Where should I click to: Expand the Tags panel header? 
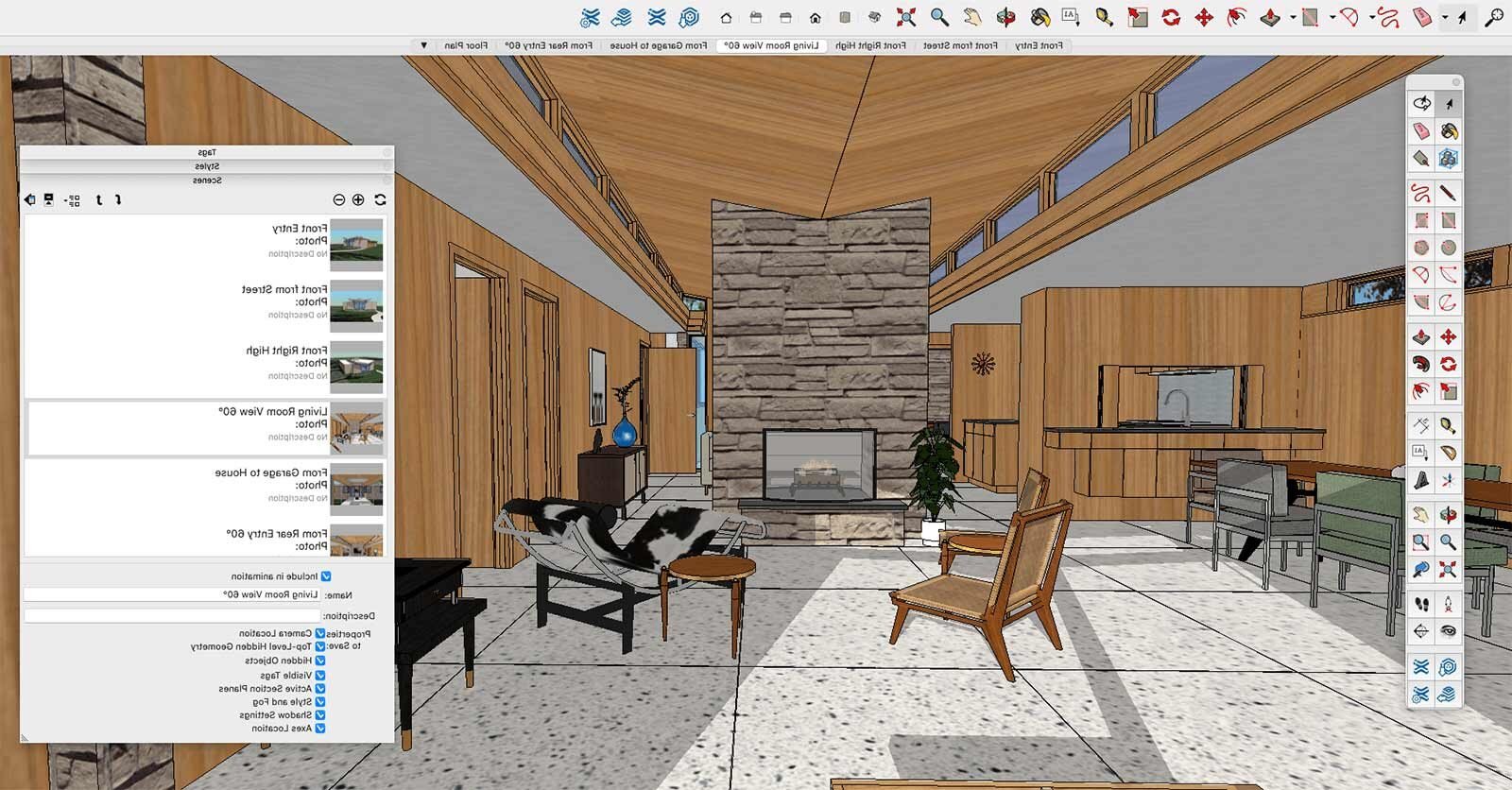pos(207,152)
